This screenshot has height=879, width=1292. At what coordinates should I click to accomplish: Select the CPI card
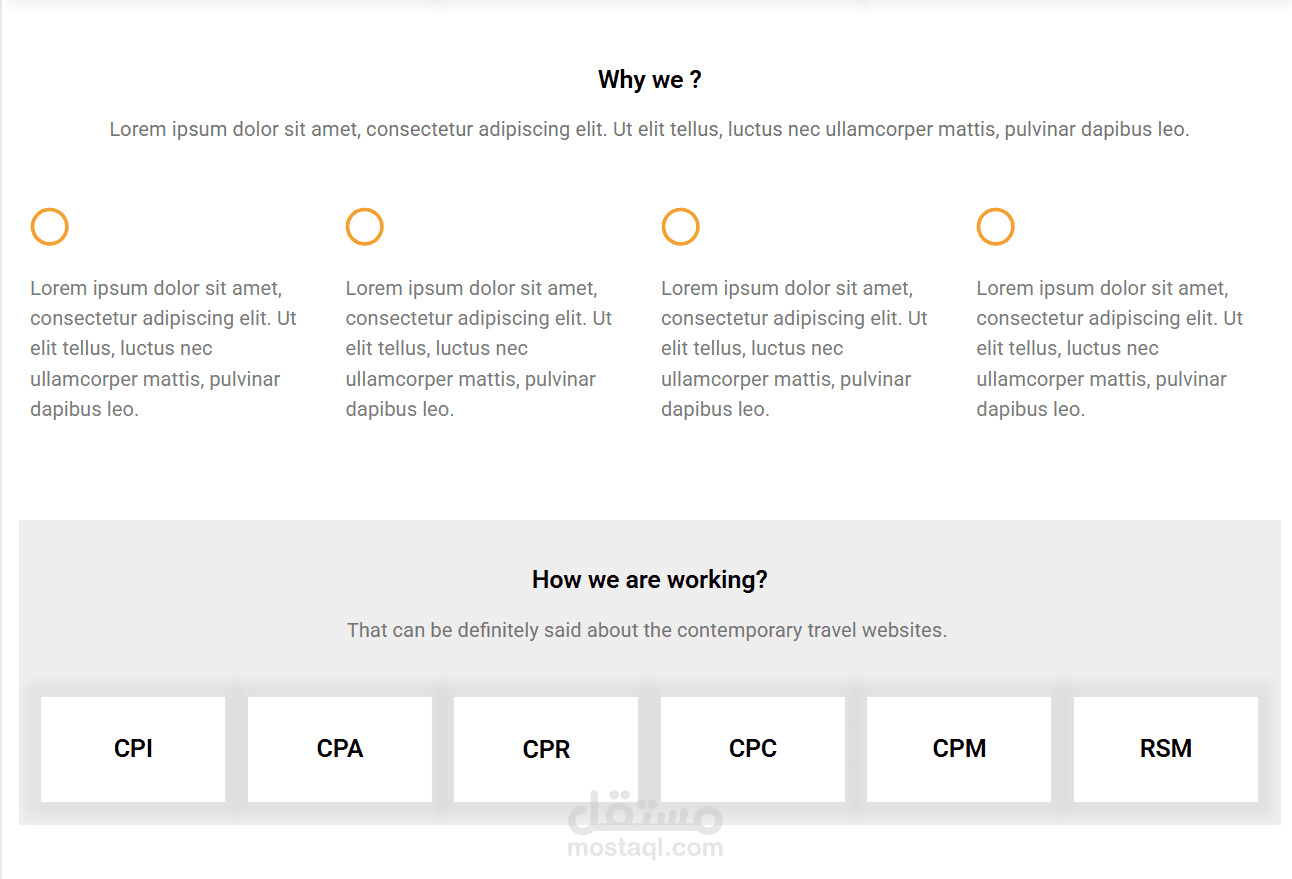coord(133,749)
